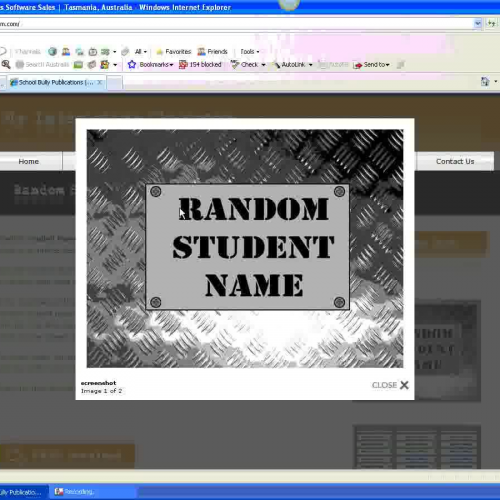
Task: Expand the address bar dropdown arrow
Action: [x=478, y=23]
